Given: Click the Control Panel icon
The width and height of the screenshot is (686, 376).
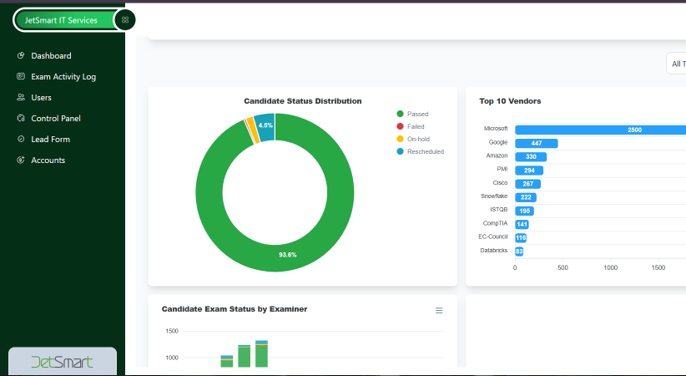Looking at the screenshot, I should 21,118.
